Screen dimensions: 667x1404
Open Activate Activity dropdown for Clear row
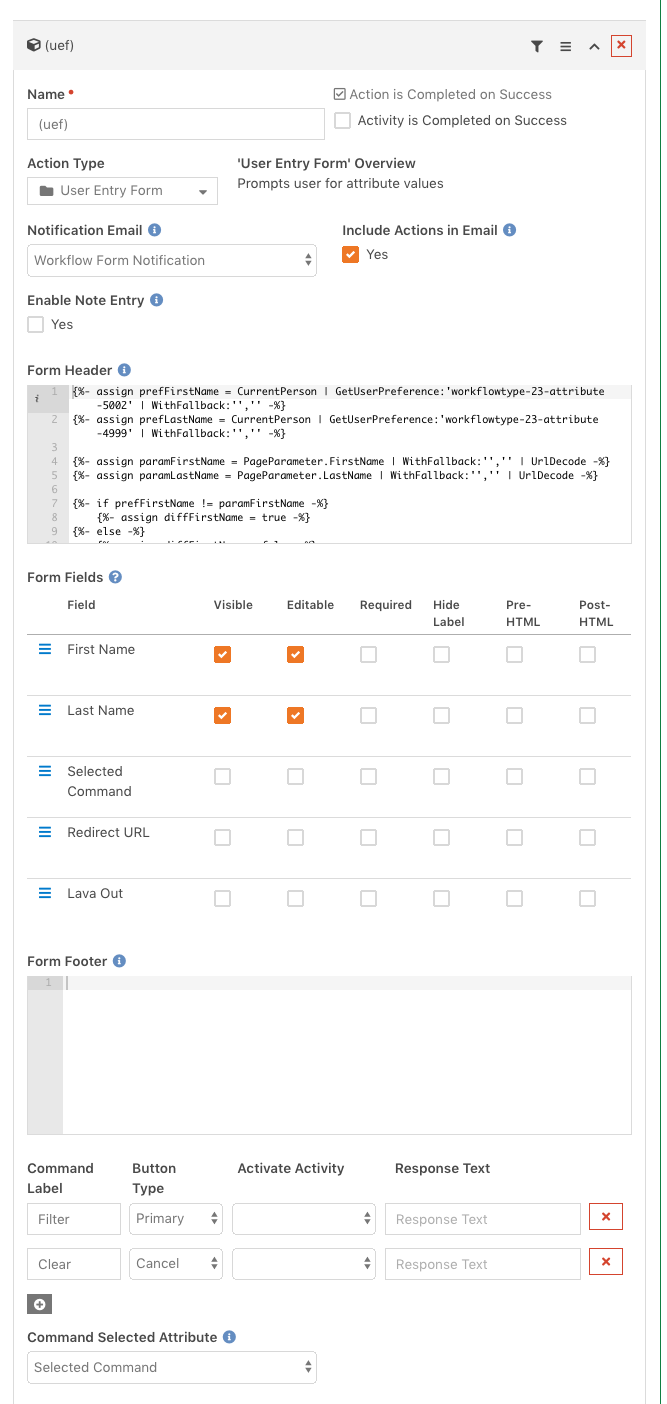coord(304,1264)
